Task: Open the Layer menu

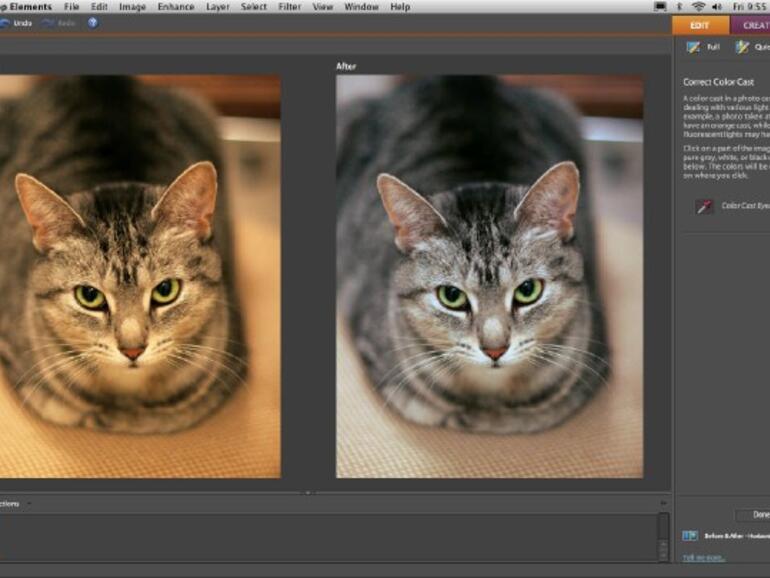Action: 217,7
